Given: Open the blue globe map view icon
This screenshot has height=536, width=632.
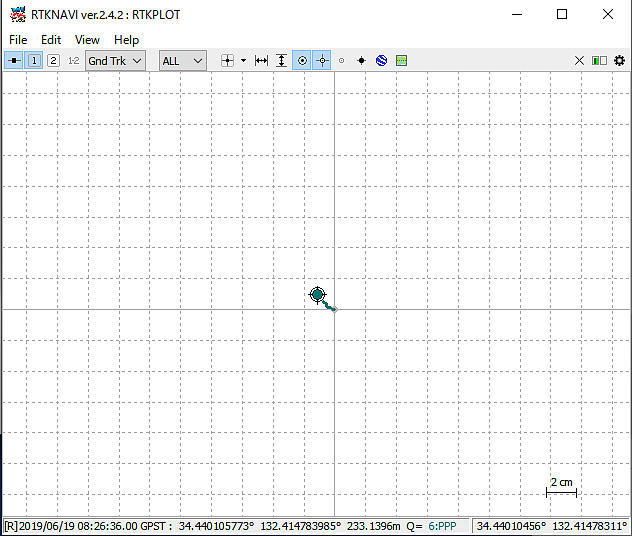Looking at the screenshot, I should pos(381,61).
